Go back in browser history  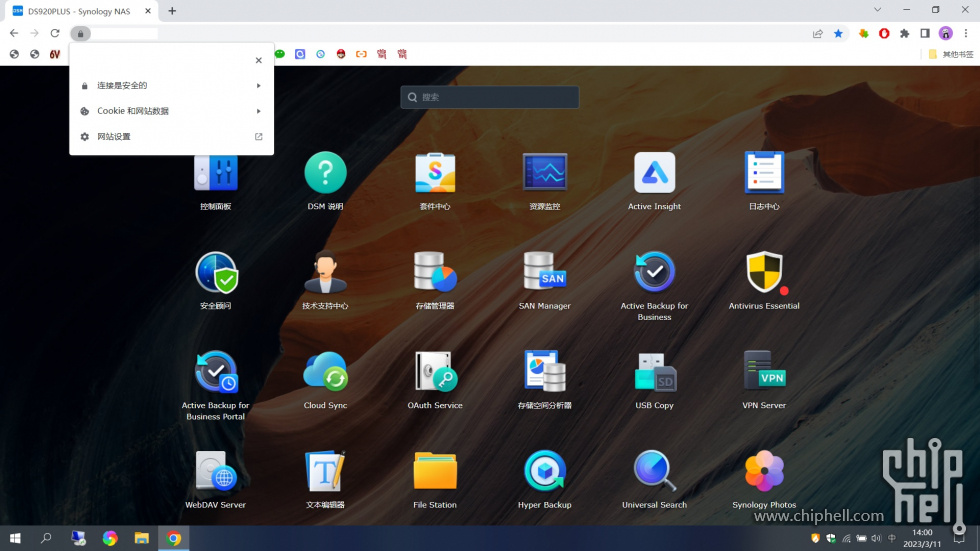pos(14,33)
